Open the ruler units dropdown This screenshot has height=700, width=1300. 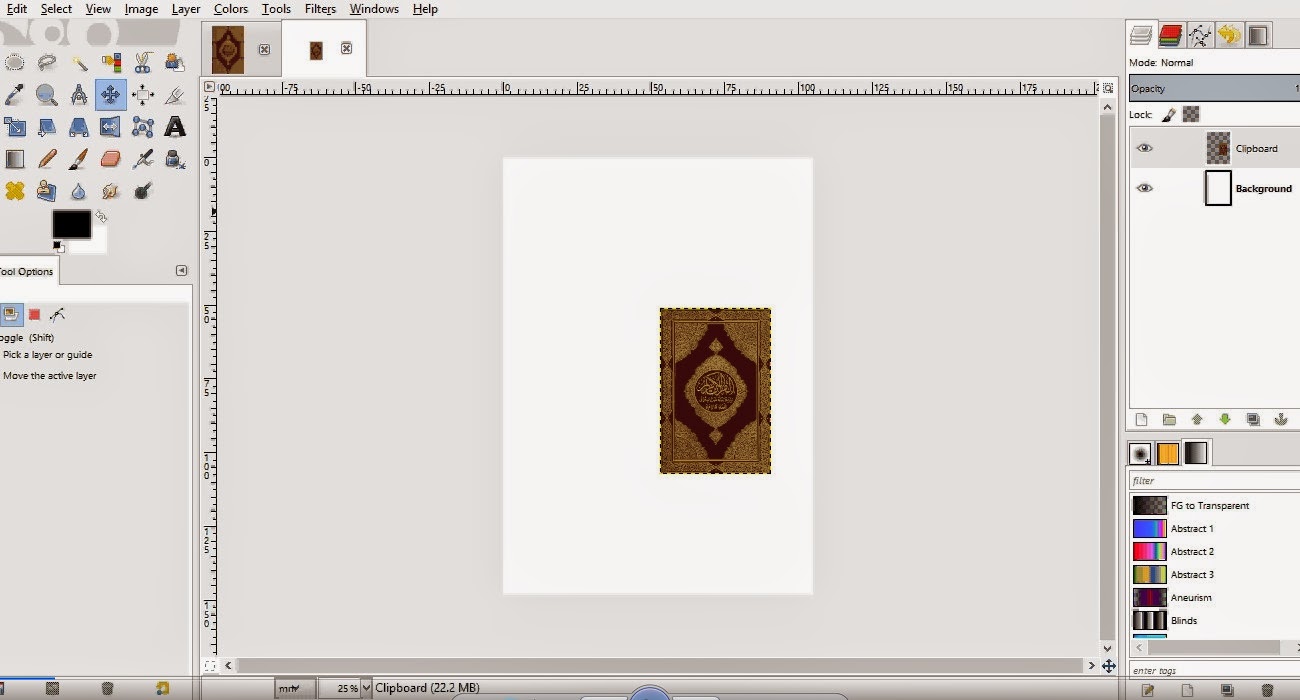295,688
